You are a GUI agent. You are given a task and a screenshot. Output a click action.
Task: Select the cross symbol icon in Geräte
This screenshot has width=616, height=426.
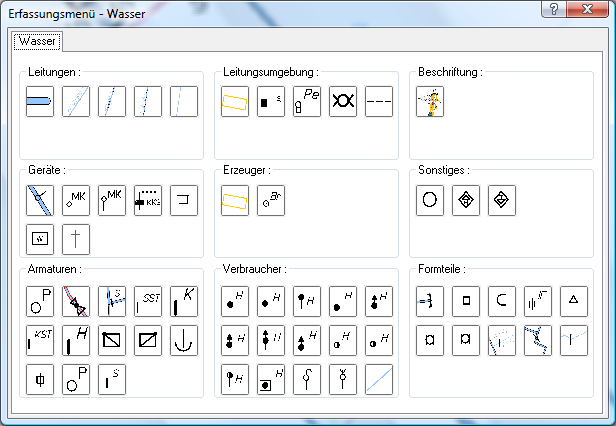coord(76,238)
